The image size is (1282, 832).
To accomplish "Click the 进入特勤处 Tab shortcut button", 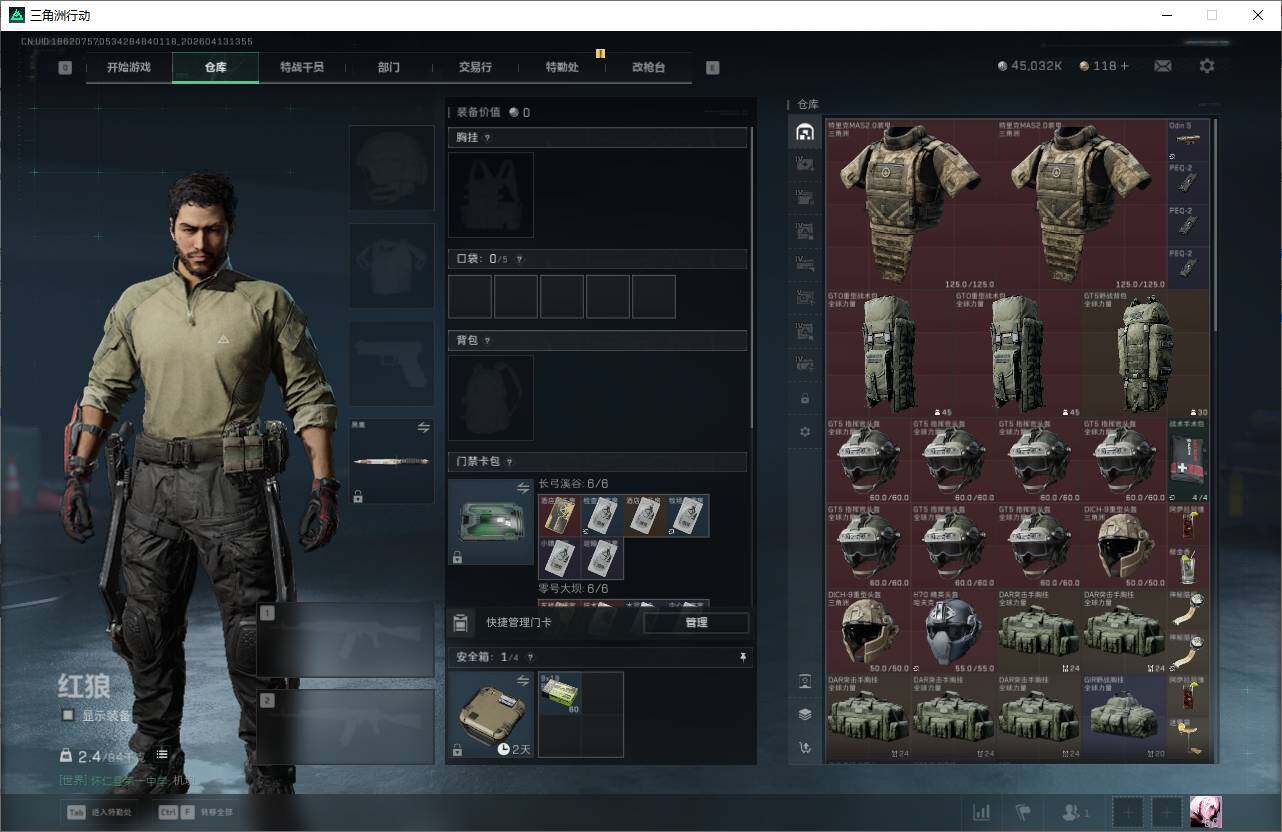I will click(x=99, y=812).
